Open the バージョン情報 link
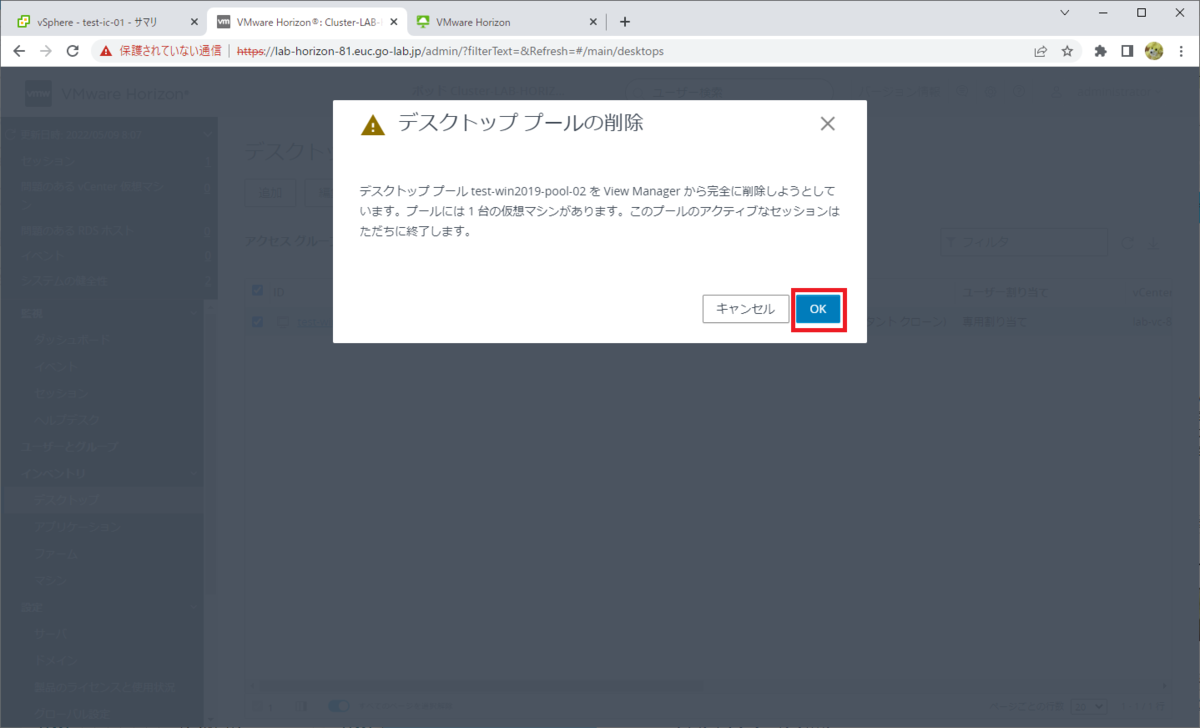Image resolution: width=1200 pixels, height=728 pixels. 900,93
